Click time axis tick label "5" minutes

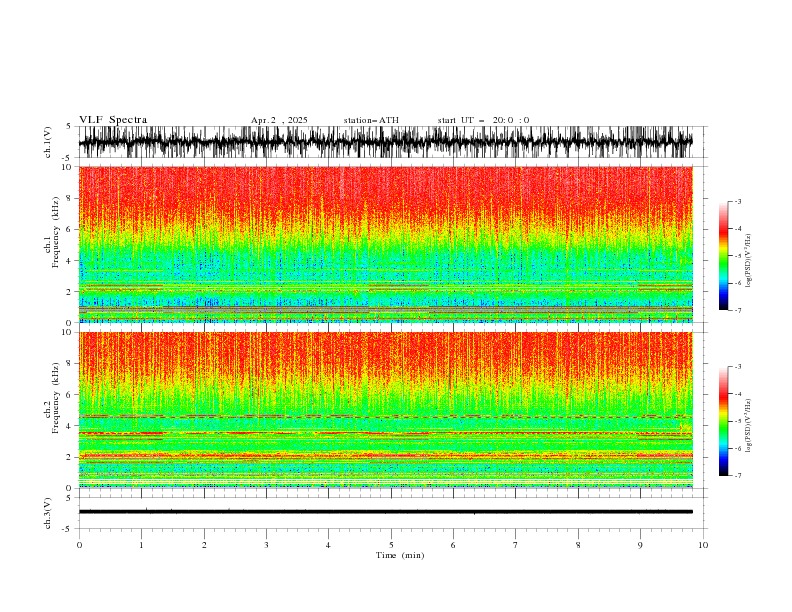point(391,545)
